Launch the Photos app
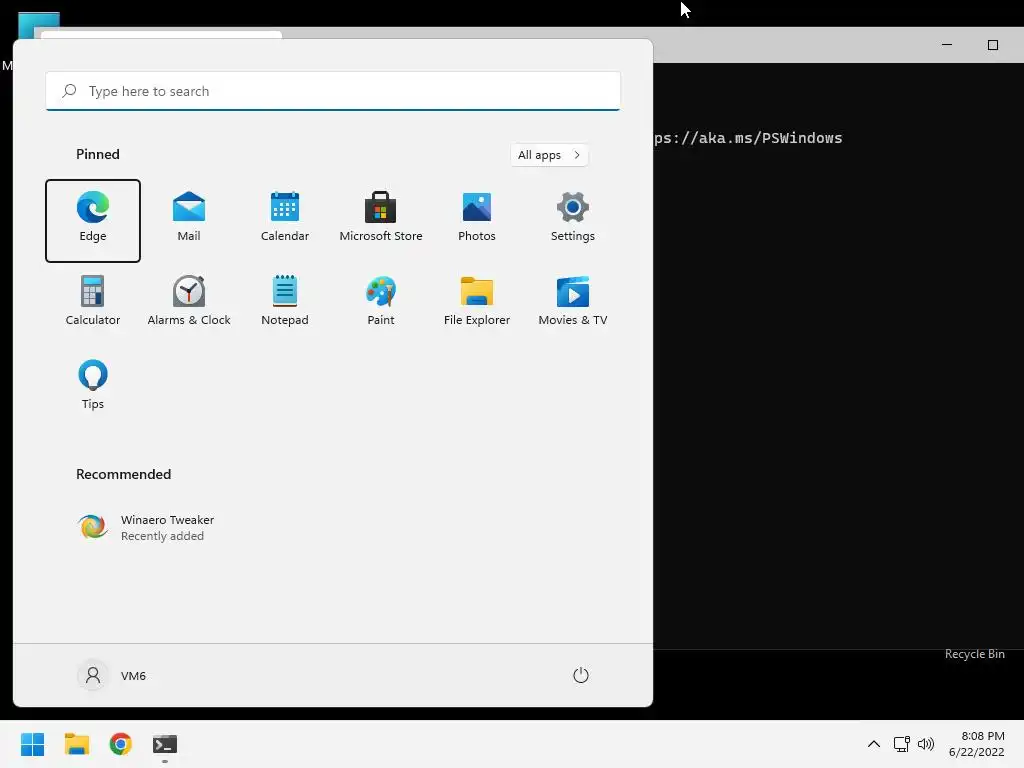This screenshot has height=768, width=1024. (x=477, y=221)
